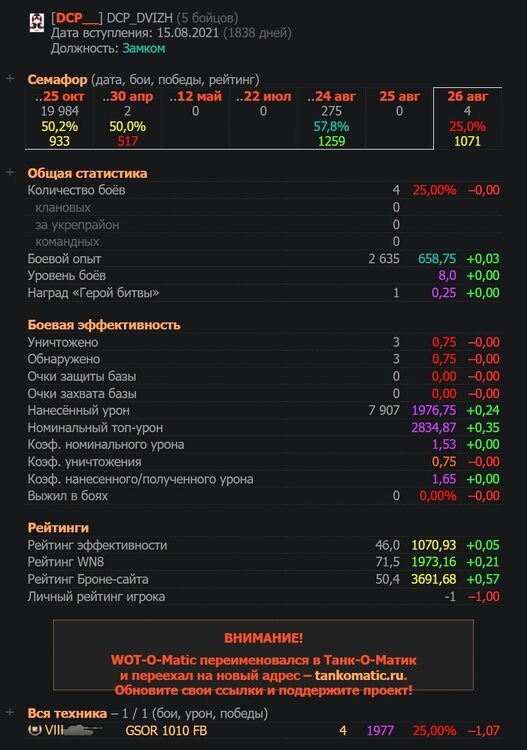Click the Общая статистика header
This screenshot has width=527, height=750.
pyautogui.click(x=87, y=173)
